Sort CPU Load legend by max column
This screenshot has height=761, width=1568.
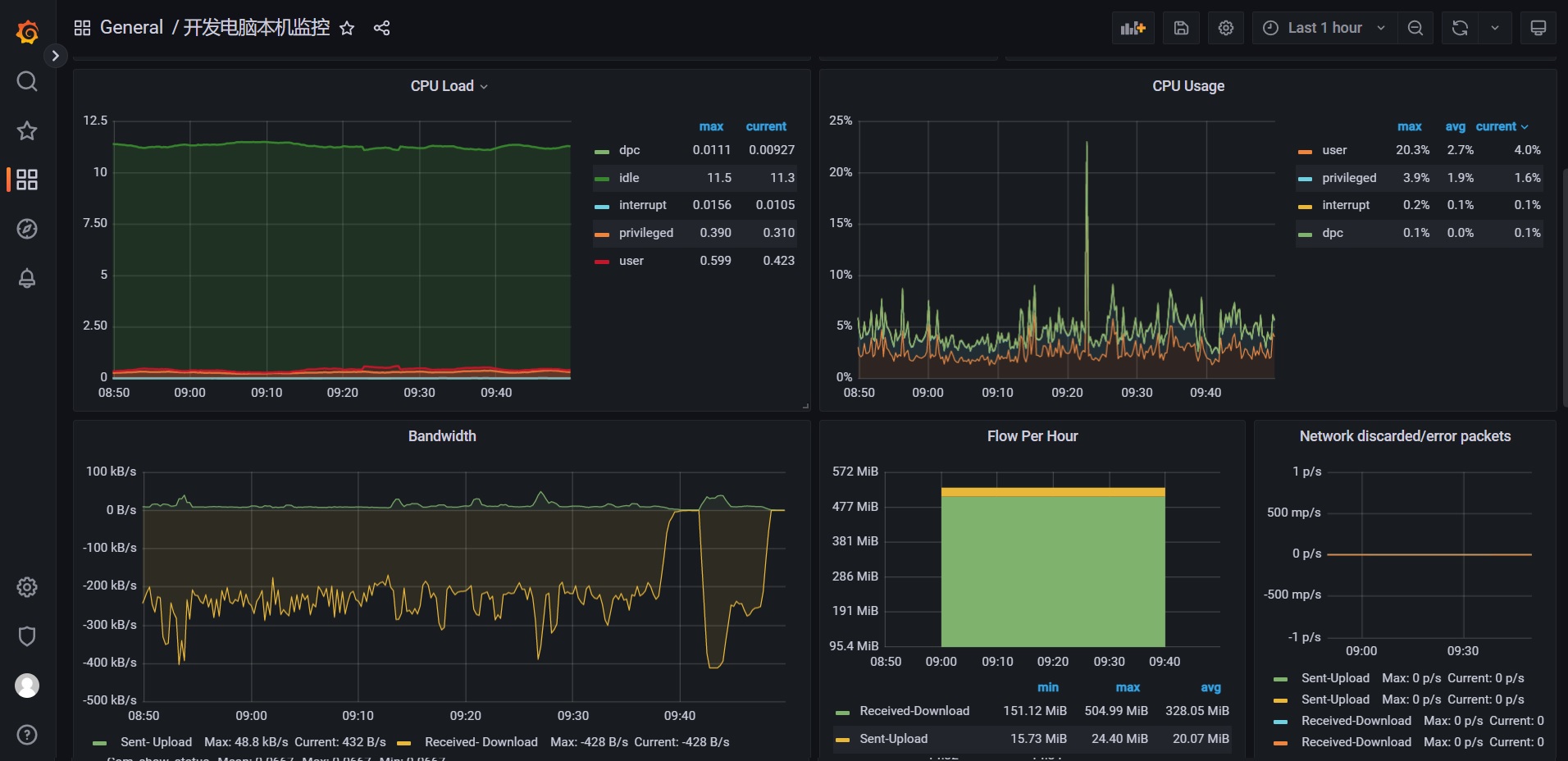(711, 126)
